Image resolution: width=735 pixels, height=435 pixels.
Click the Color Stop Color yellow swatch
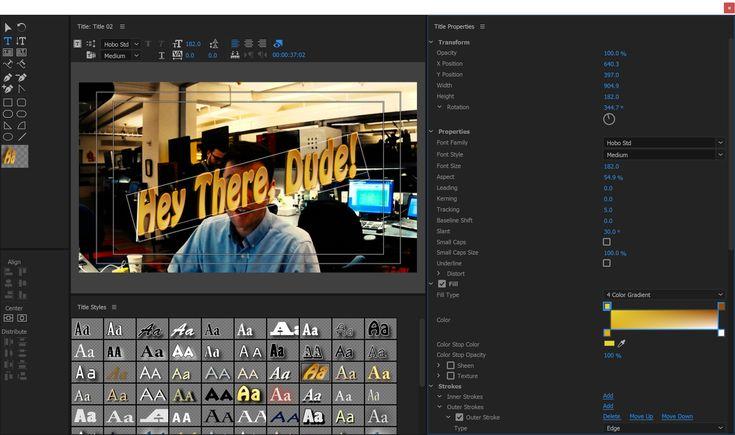coord(609,344)
